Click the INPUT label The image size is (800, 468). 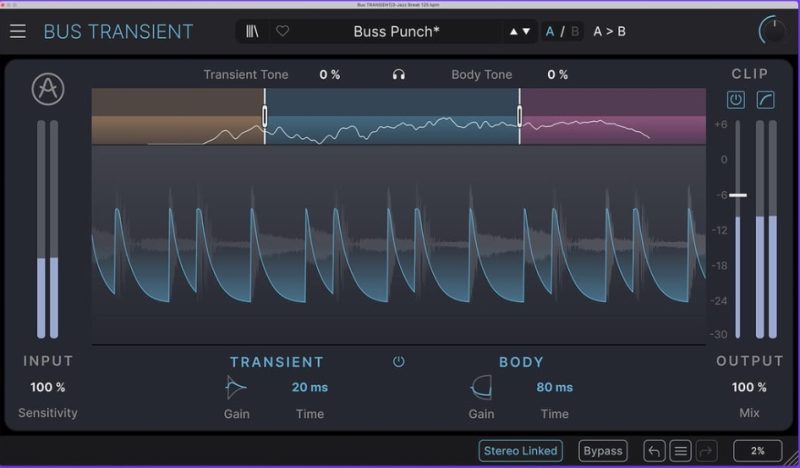click(x=48, y=361)
